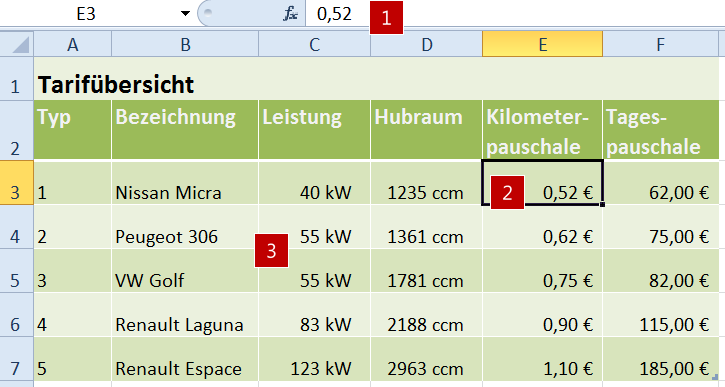Viewport: 725px width, 387px height.
Task: Click the red callout marker 3
Action: (x=271, y=251)
